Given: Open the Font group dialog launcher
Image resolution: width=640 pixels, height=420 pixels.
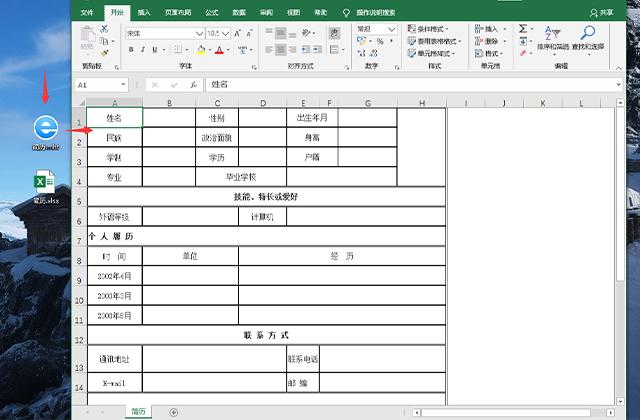Looking at the screenshot, I should [254, 67].
